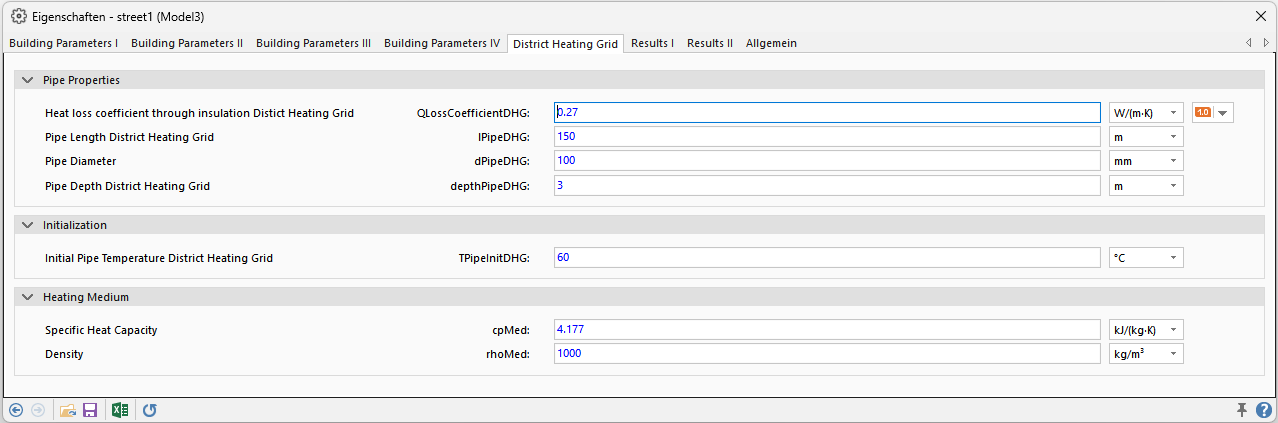Click the 'Pipe Depth District Heating Grid' label
Viewport: 1278px width, 423px height.
[x=127, y=186]
